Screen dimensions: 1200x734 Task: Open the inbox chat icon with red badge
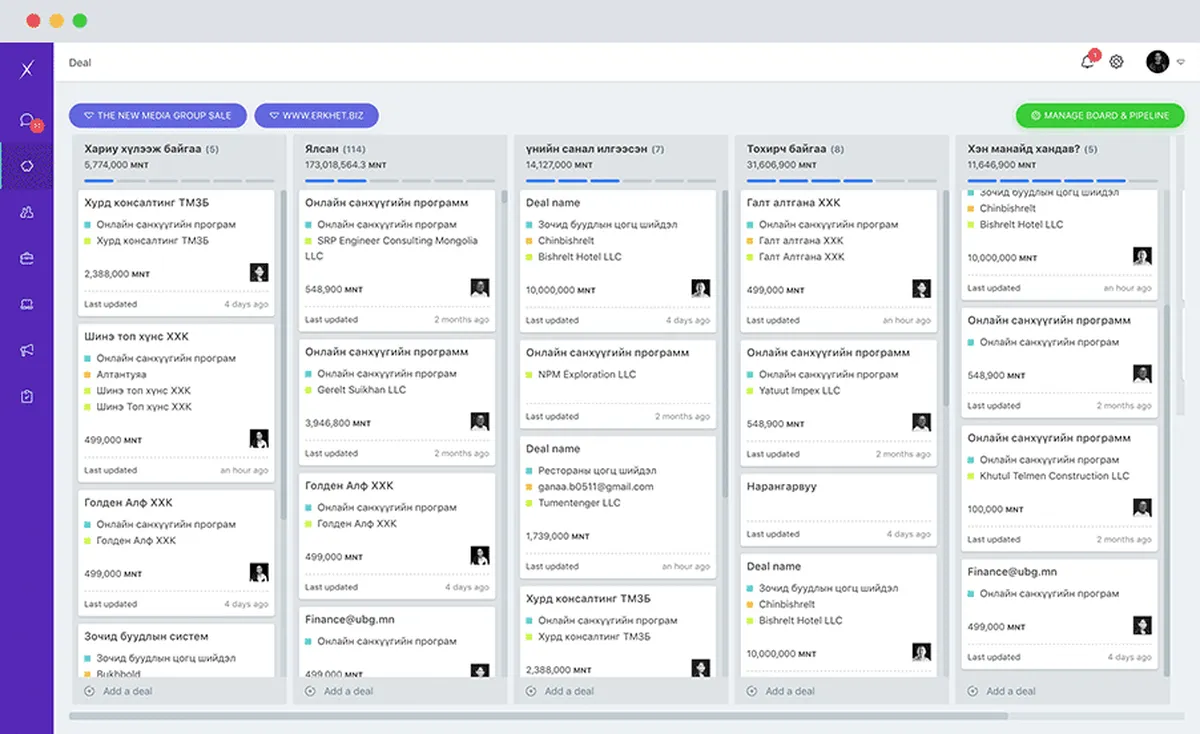[x=28, y=121]
